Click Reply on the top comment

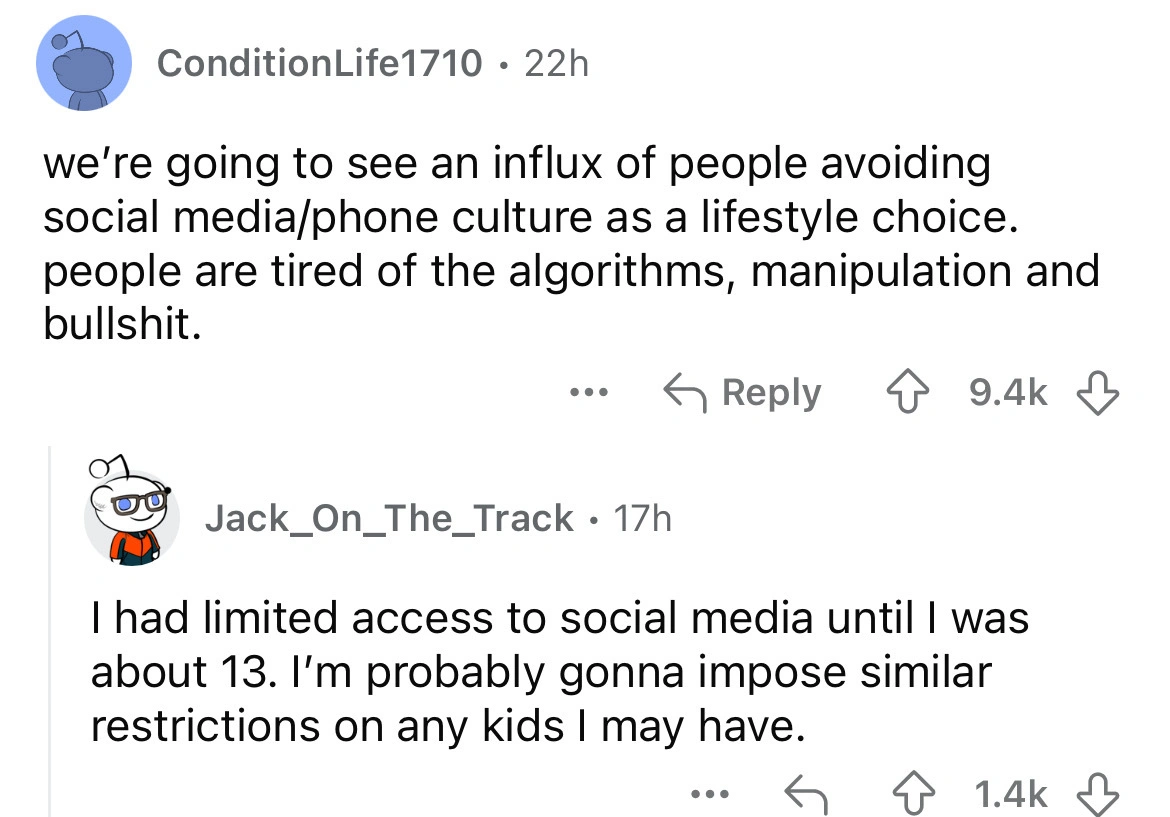pyautogui.click(x=772, y=393)
